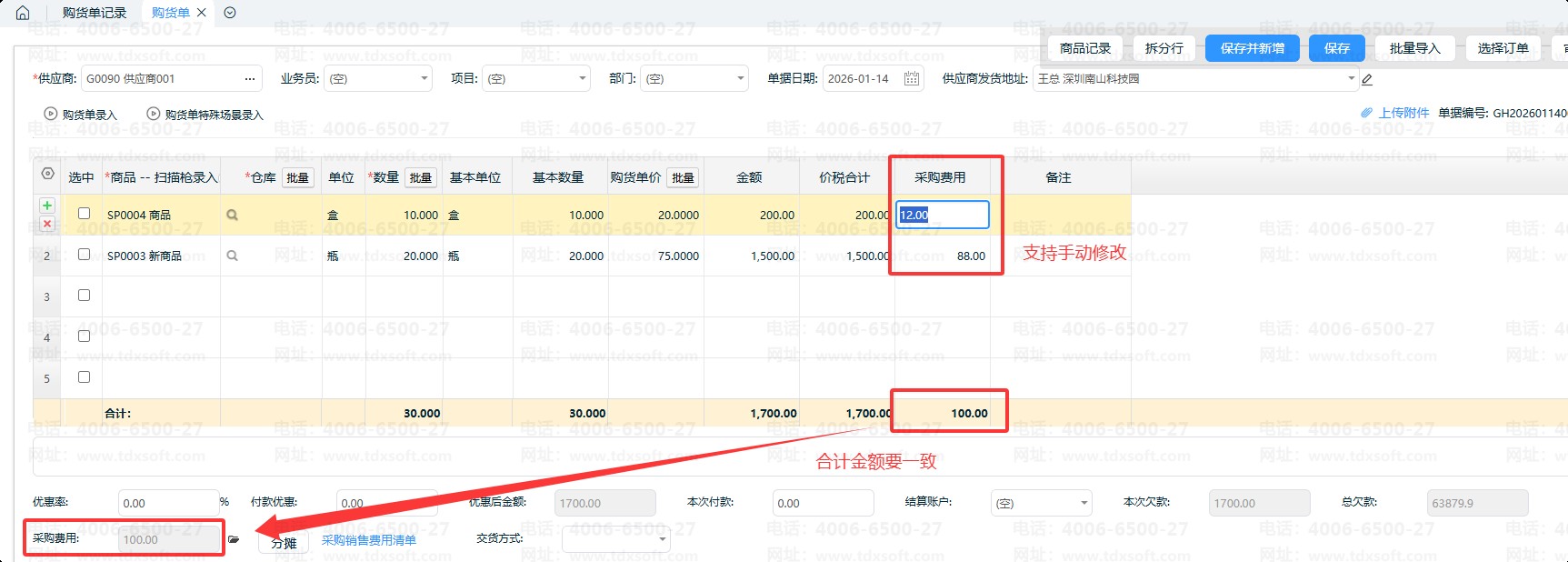Click the 保存并新增 button
Viewport: 1568px width, 562px height.
1252,48
